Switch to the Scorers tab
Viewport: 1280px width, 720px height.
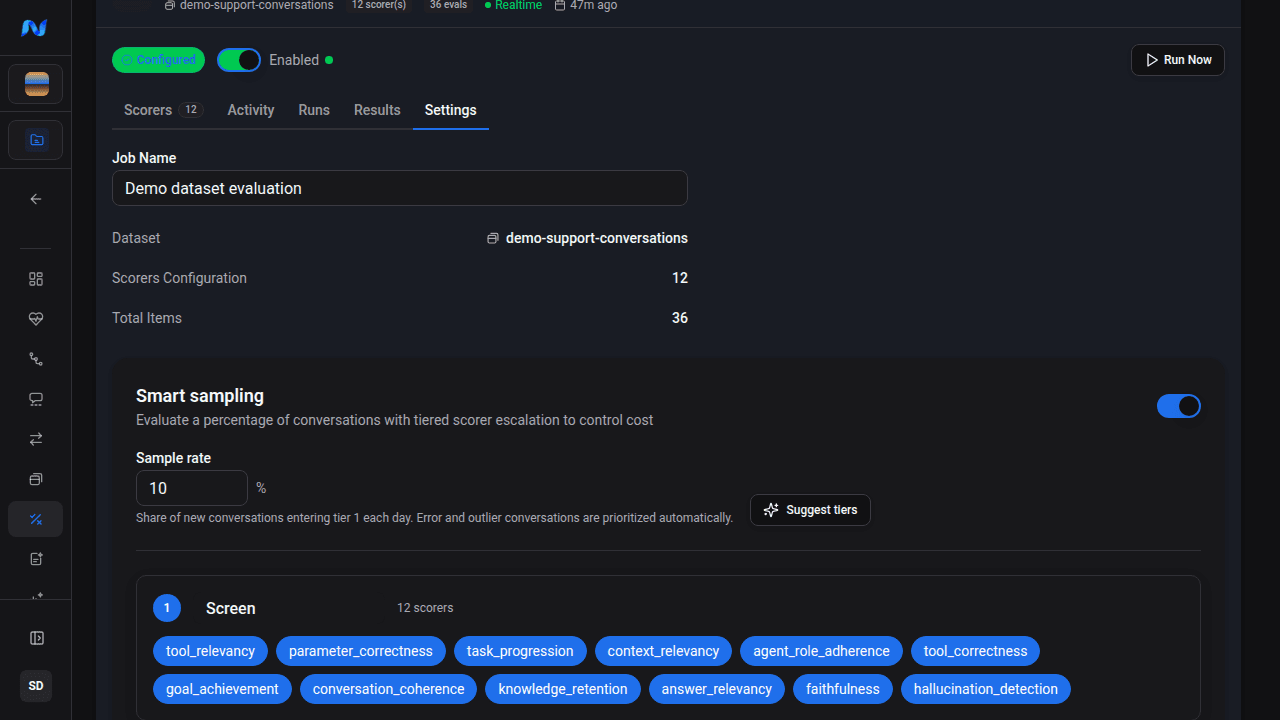(163, 110)
